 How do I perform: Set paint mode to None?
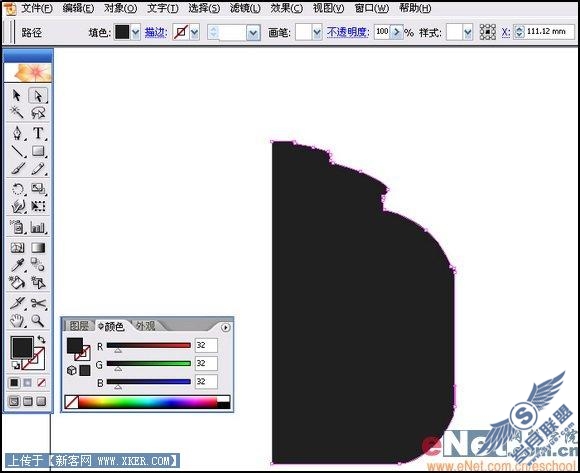point(41,382)
